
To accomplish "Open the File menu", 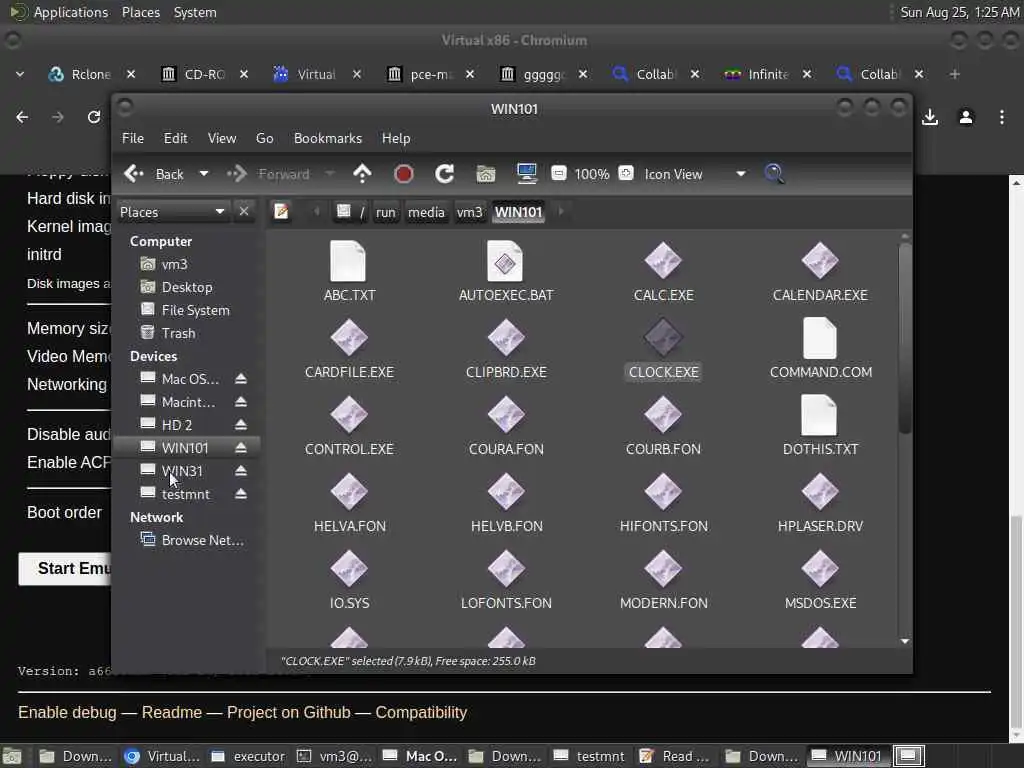I will [x=133, y=138].
